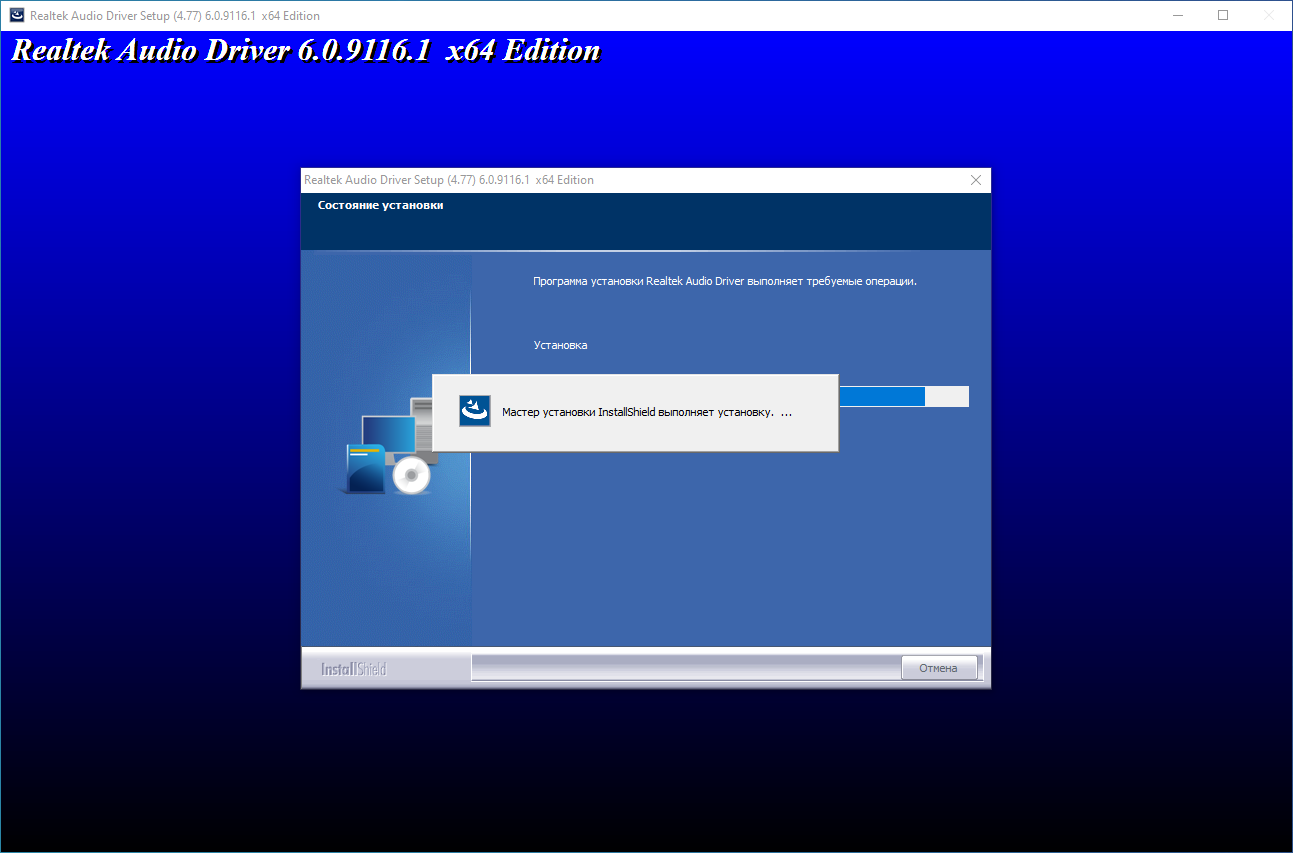This screenshot has height=853, width=1293.
Task: Click the inner dialog title 'Realtek Audio Driver Setup (4.77)'
Action: (x=449, y=180)
